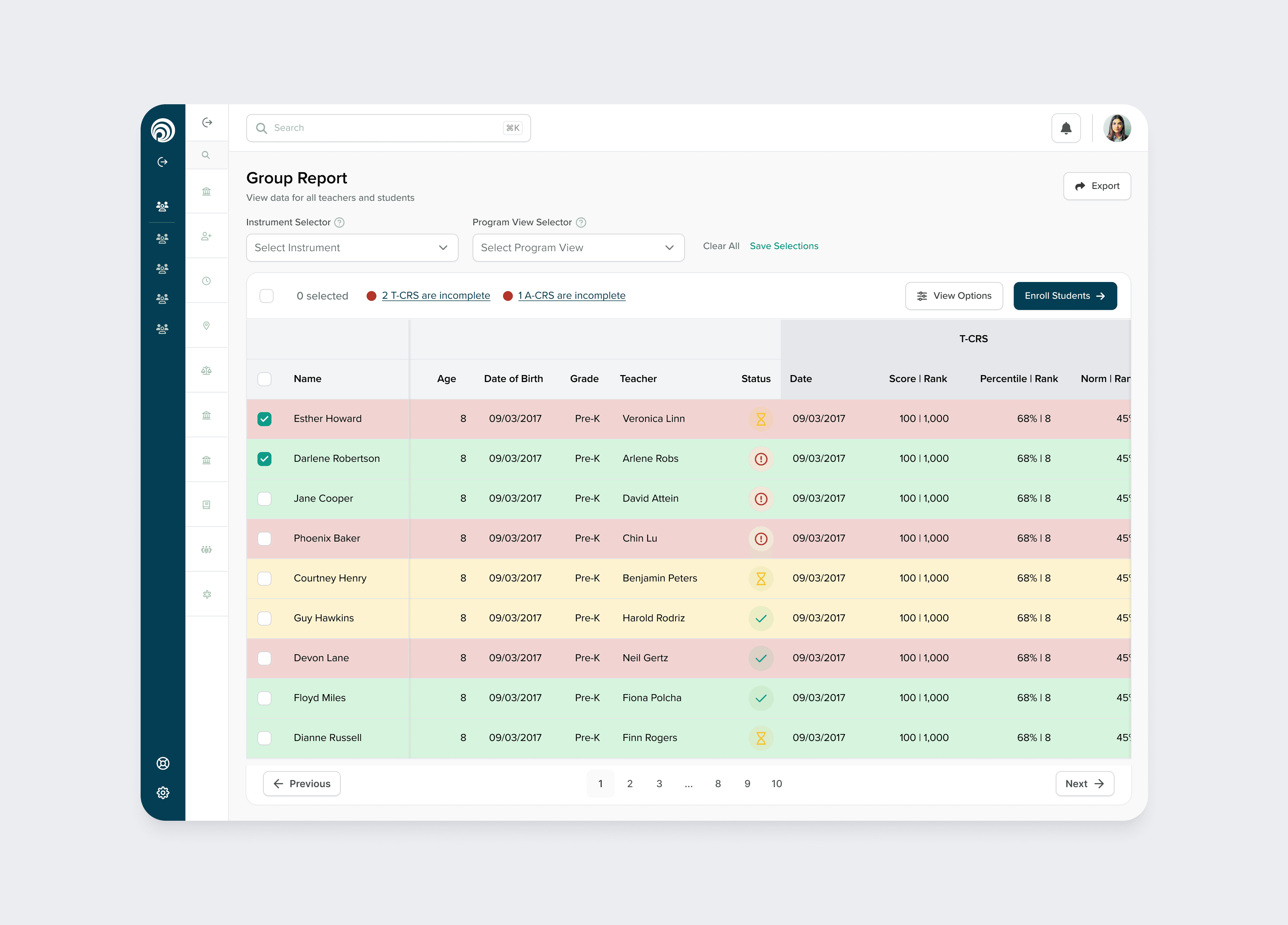Click the notification bell icon
1288x925 pixels.
1066,128
